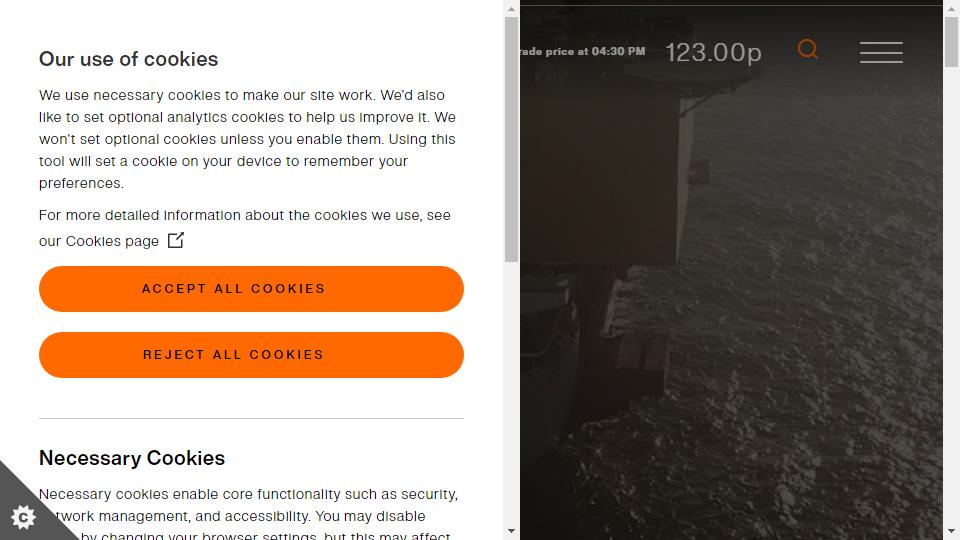Click the cookie panel scrollbar up arrow

tap(511, 9)
